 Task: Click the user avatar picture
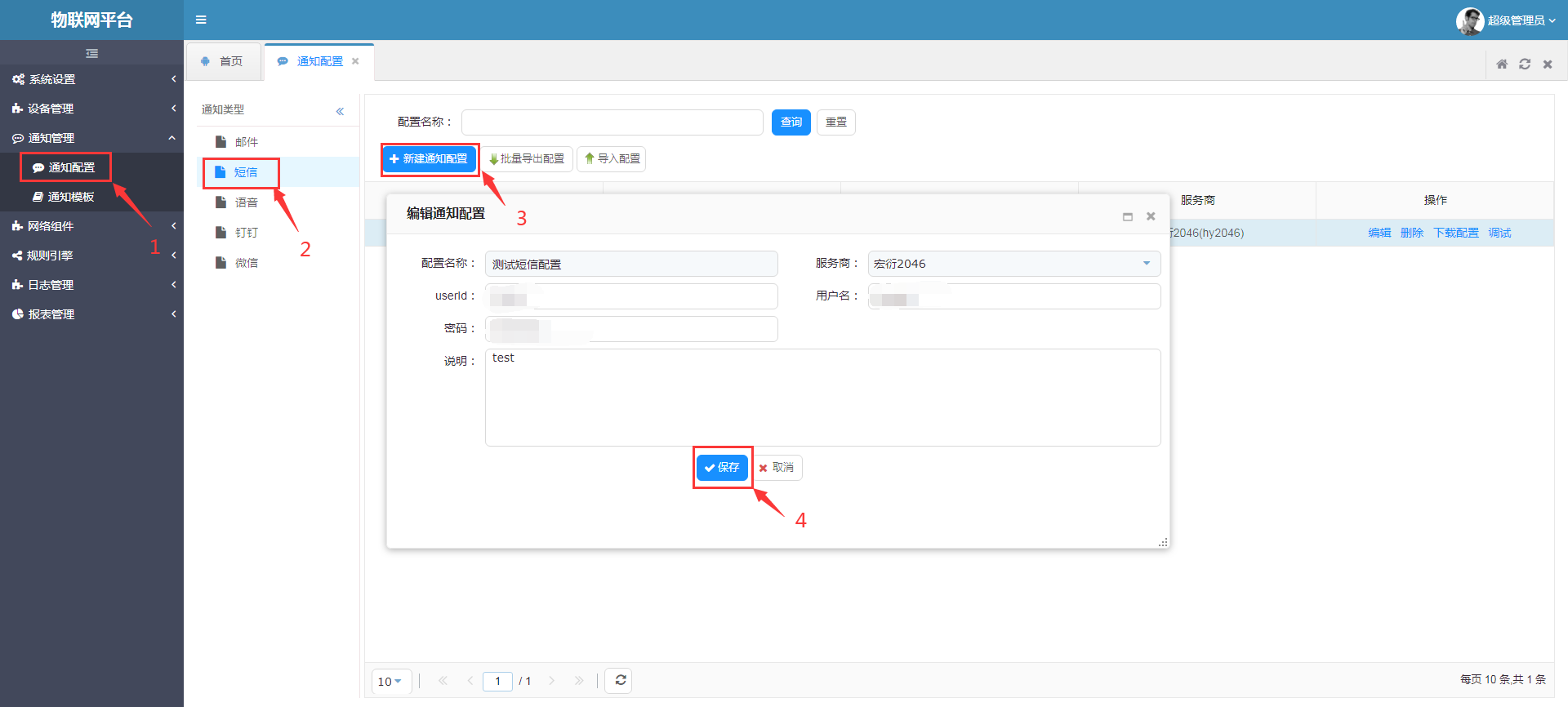1470,20
